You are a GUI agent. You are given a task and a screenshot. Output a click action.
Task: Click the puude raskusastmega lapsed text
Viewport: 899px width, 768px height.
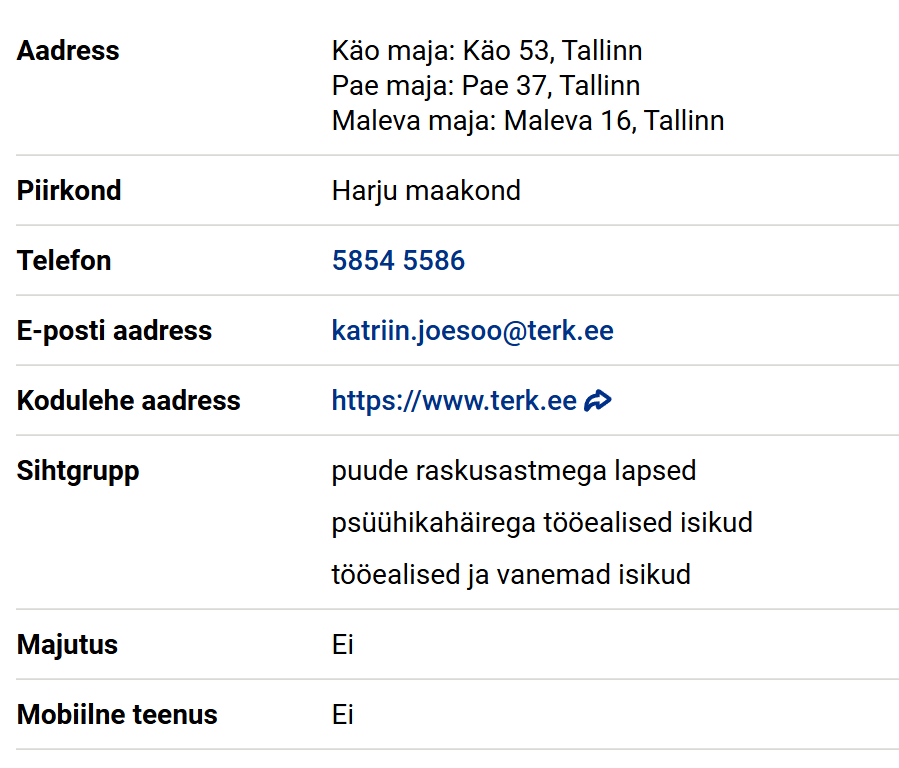pyautogui.click(x=513, y=471)
